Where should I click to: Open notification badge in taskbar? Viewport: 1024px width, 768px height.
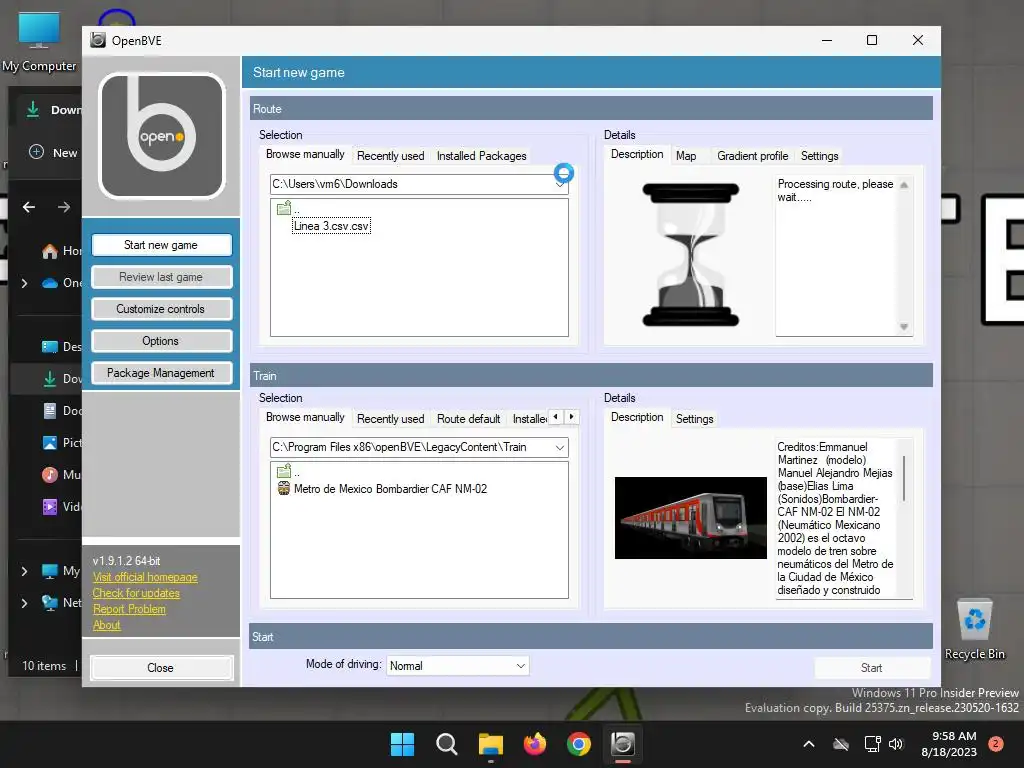coord(996,743)
